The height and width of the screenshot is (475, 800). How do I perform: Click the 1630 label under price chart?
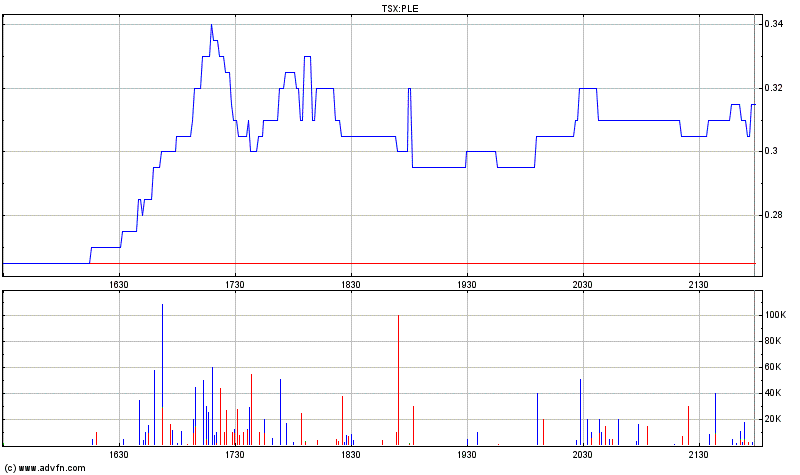[119, 285]
